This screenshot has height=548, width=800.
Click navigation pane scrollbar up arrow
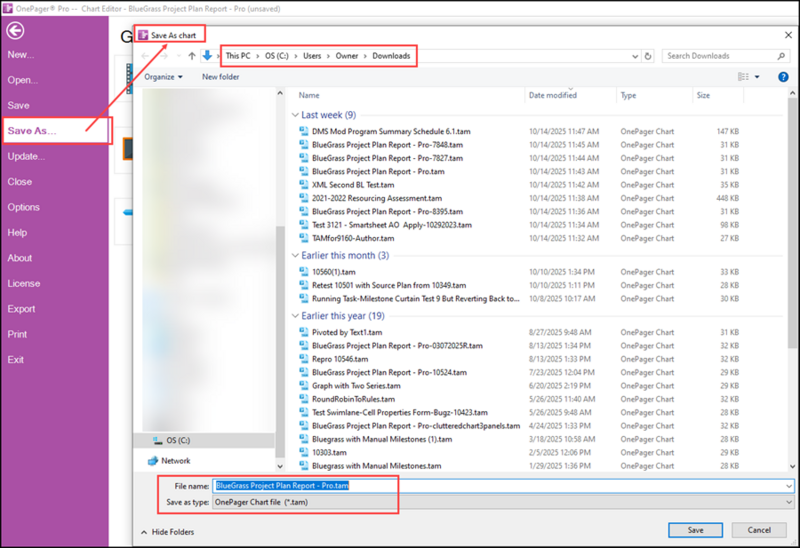[280, 93]
